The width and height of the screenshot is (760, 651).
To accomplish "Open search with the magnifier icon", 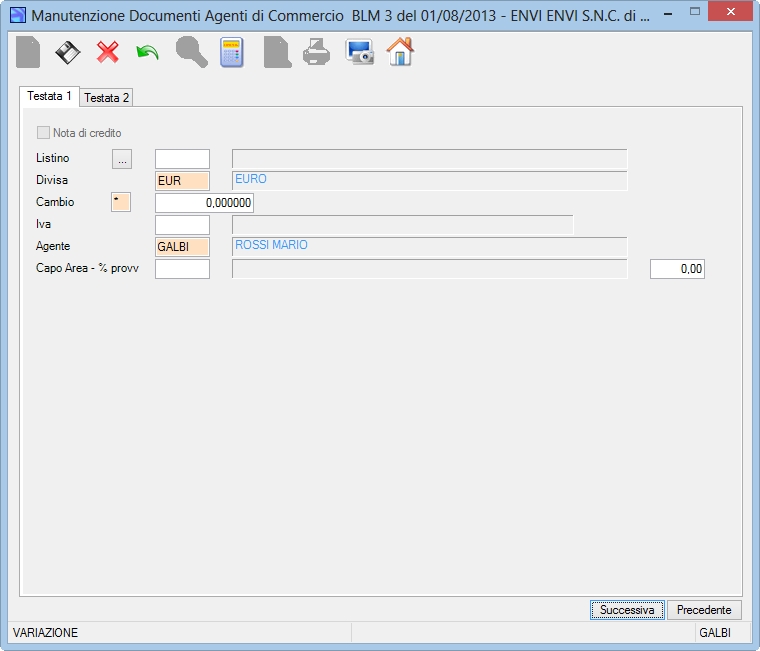I will click(191, 52).
